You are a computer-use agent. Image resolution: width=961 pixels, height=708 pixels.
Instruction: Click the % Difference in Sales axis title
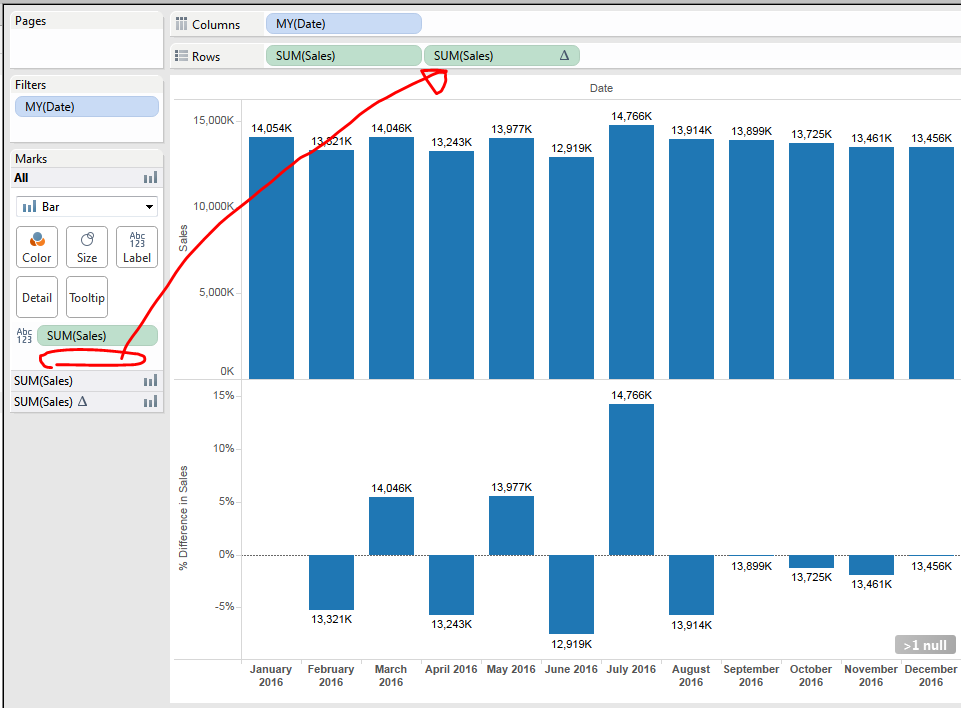coord(183,518)
